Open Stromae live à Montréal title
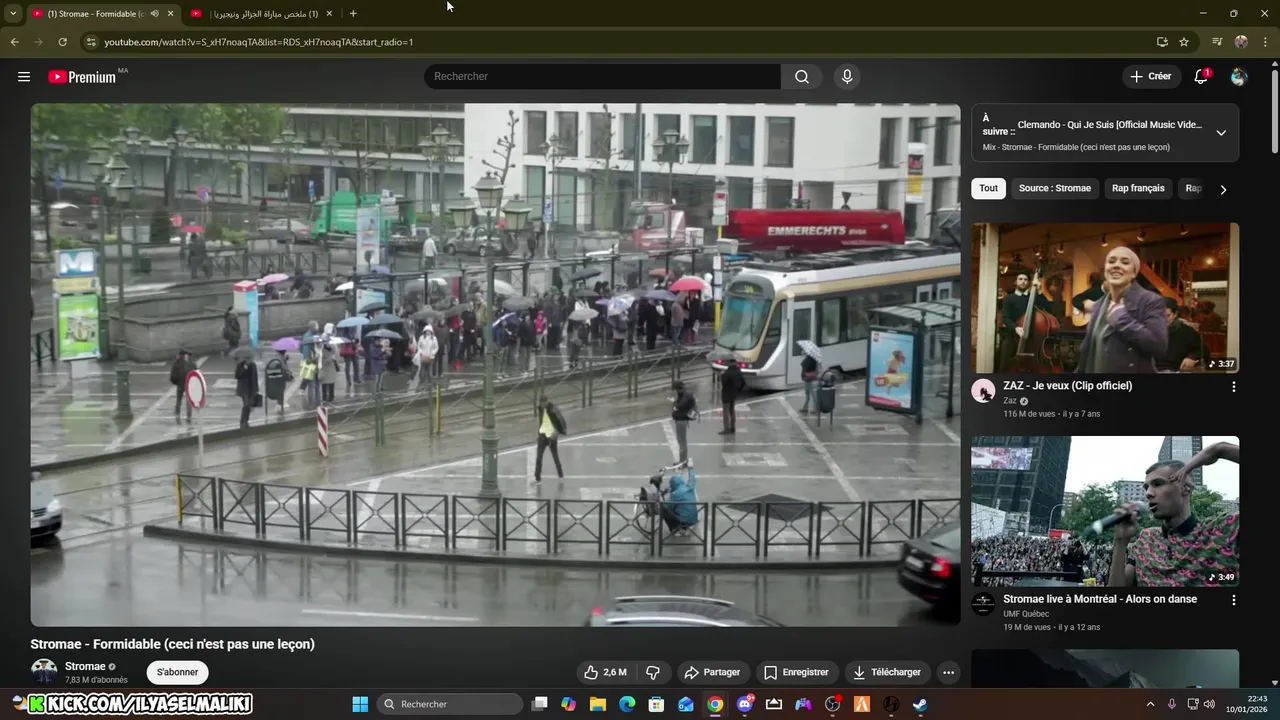 tap(1100, 599)
